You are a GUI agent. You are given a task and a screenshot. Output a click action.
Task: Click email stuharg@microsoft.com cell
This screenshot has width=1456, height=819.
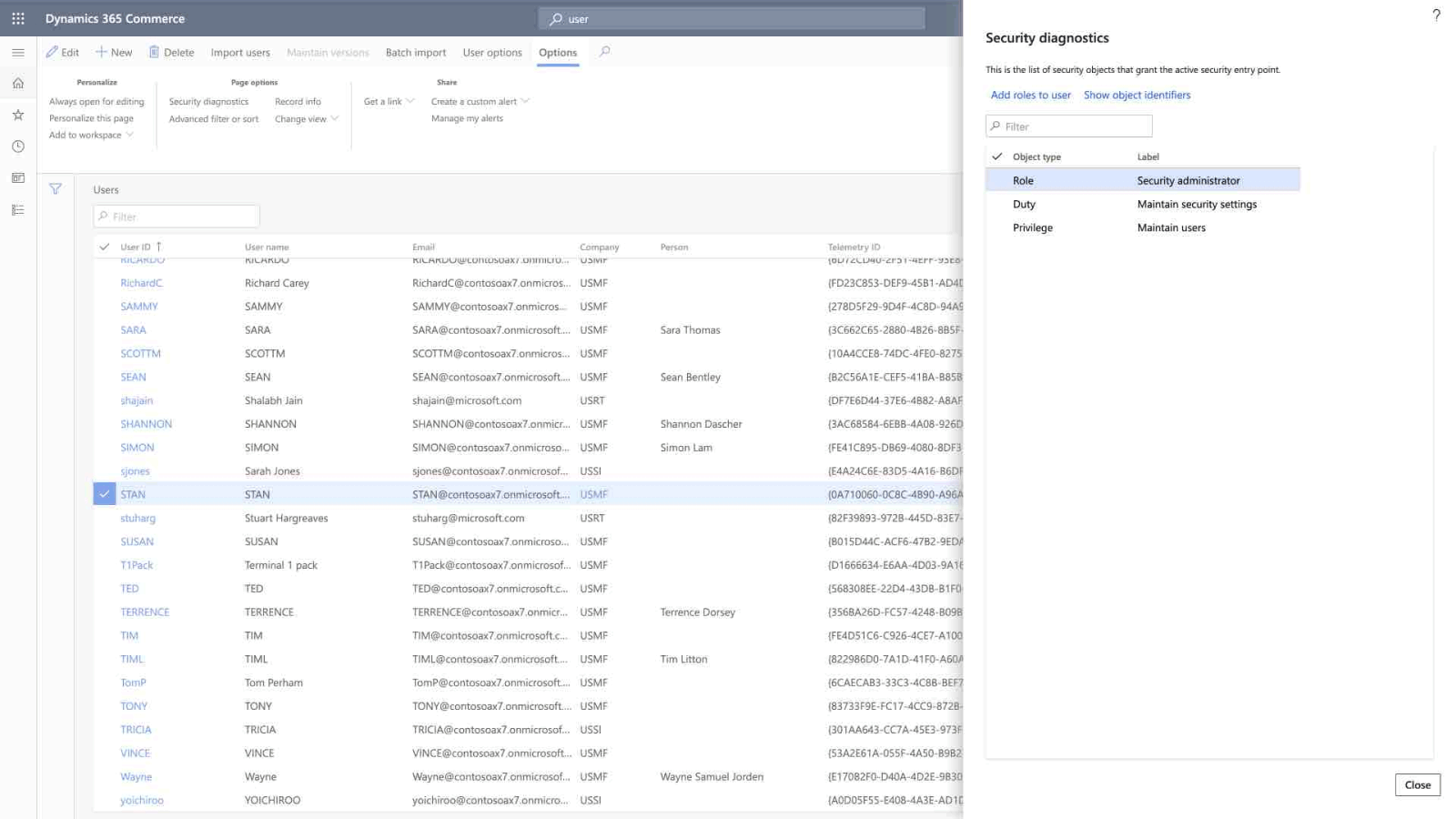(468, 518)
